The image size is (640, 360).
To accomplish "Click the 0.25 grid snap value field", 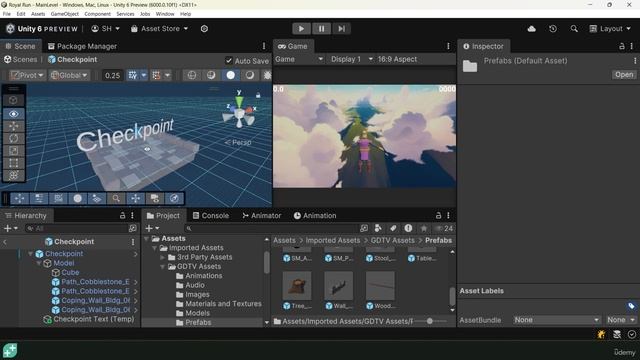I will click(112, 75).
